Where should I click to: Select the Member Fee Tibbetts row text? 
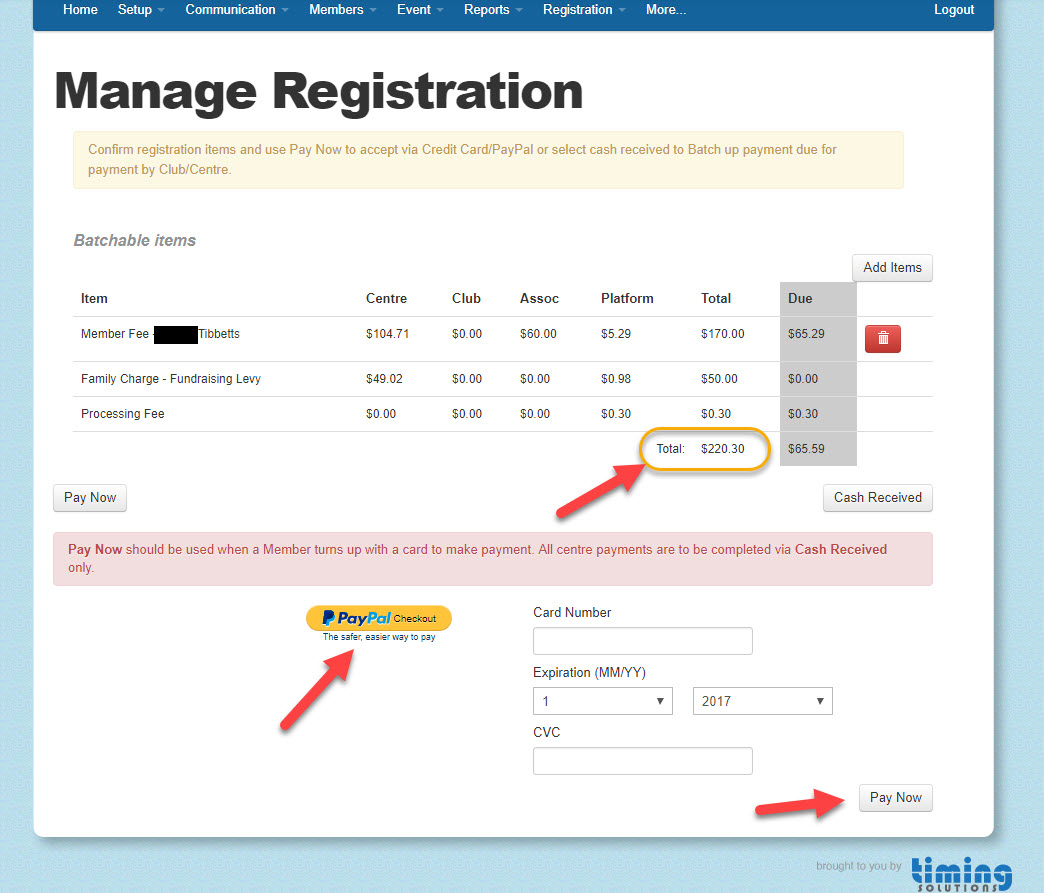(x=160, y=334)
